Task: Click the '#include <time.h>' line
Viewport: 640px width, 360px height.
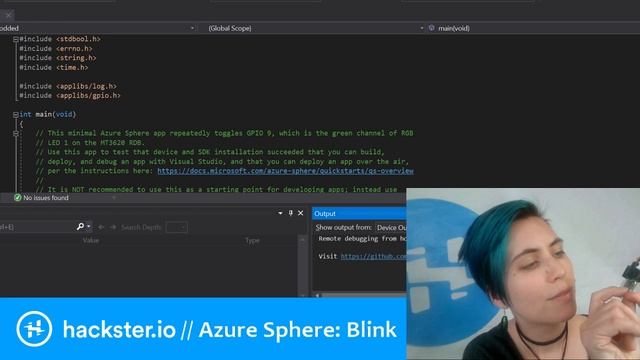Action: (54, 67)
